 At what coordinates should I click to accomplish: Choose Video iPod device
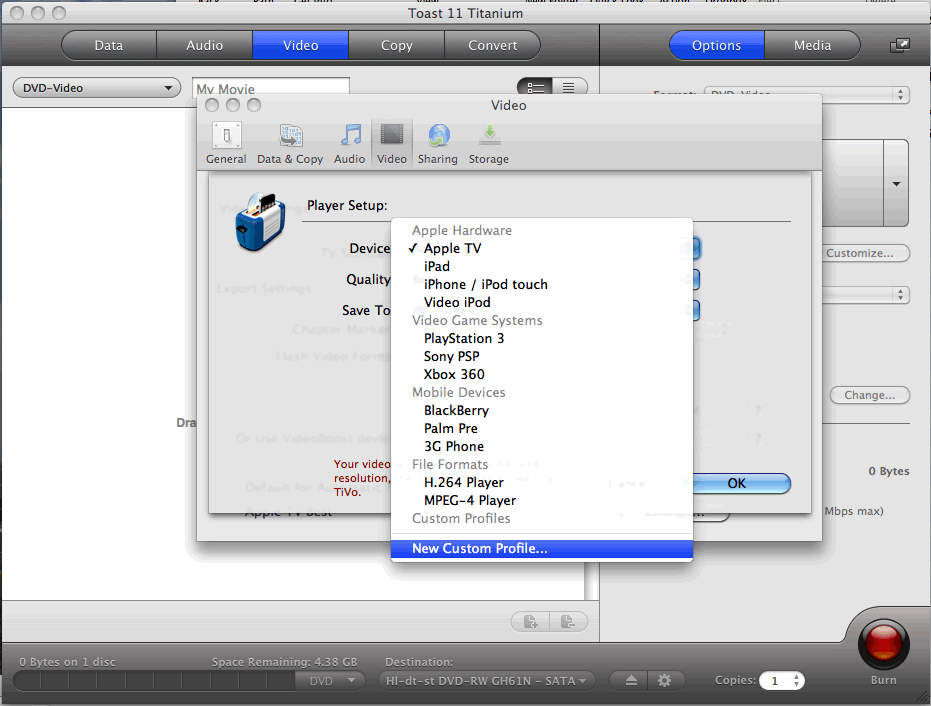point(542,302)
